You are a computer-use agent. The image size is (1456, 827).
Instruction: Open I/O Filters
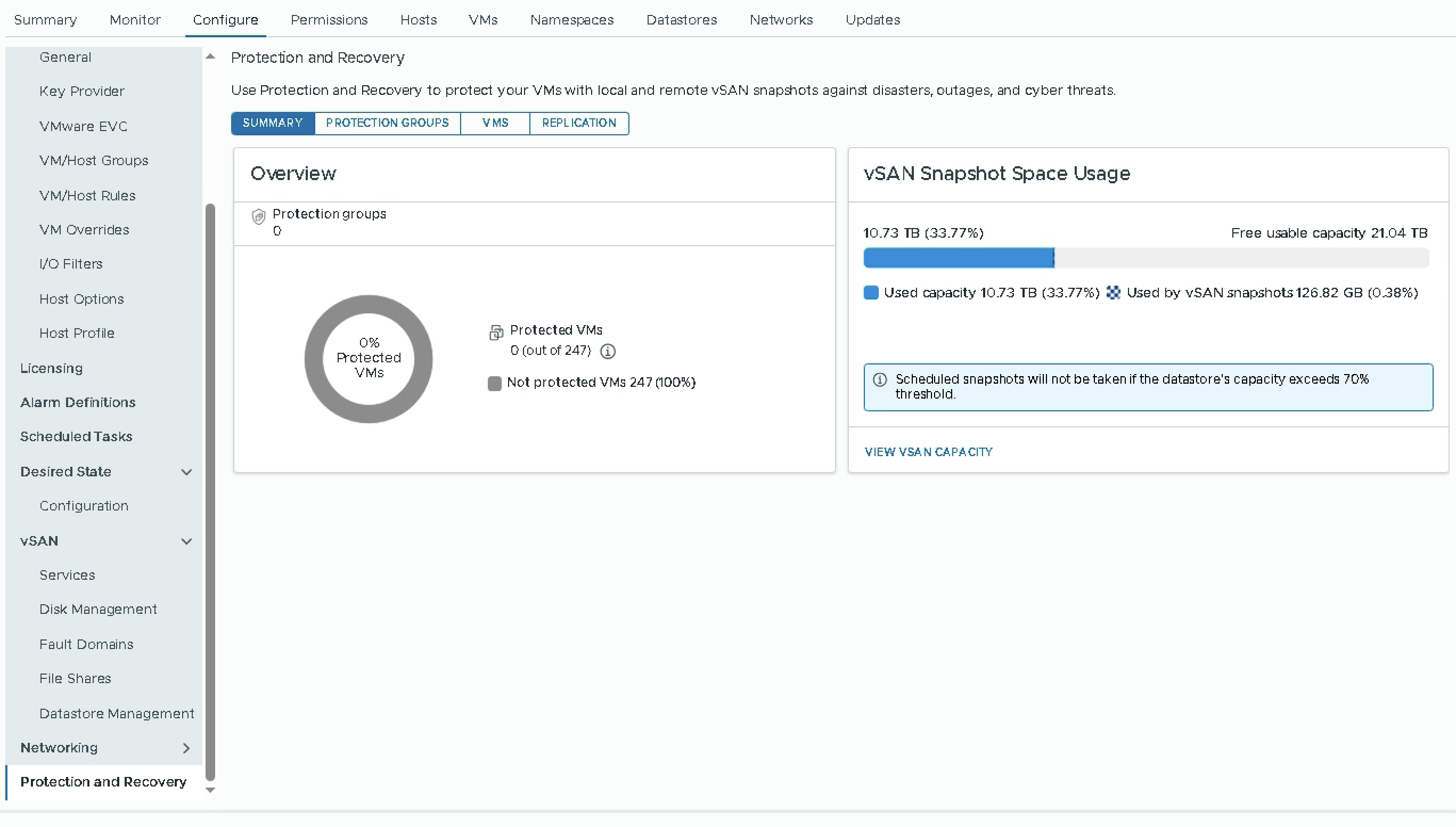pos(71,264)
